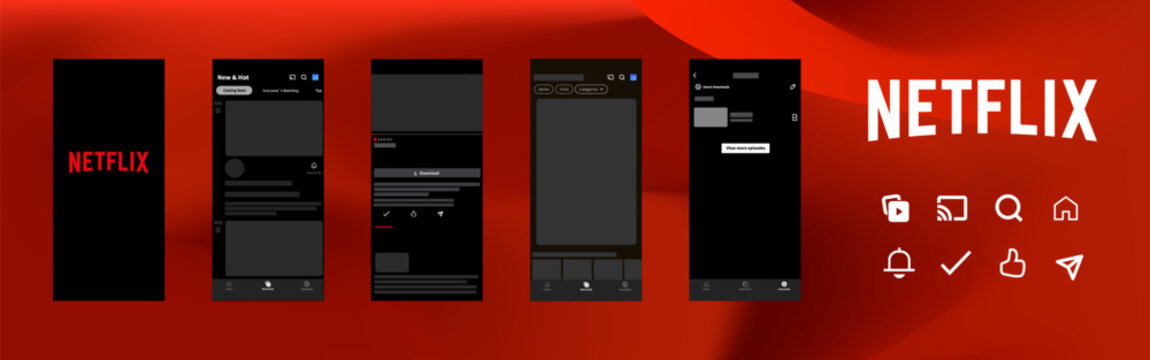
Task: Click thumbs up rate icon on title details screen
Action: 414,213
